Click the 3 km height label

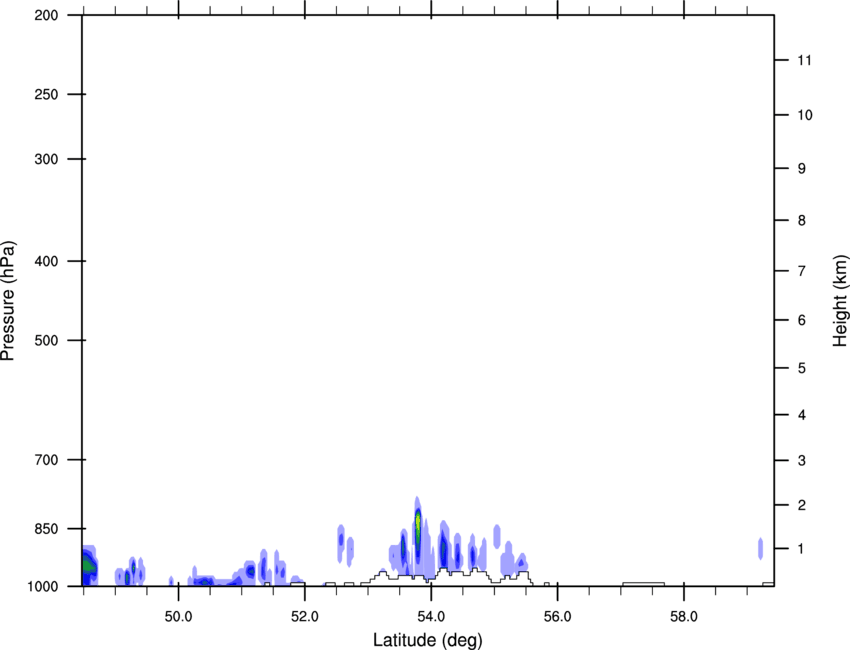[802, 460]
